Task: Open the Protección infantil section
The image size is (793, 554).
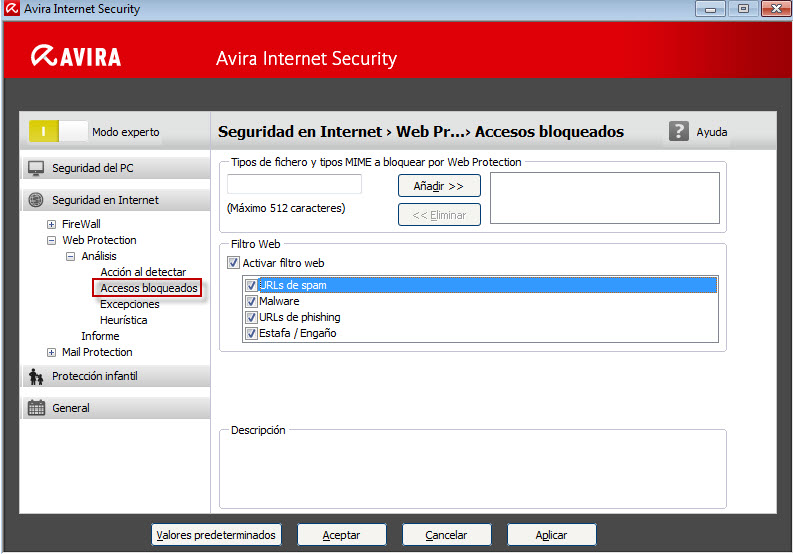Action: pyautogui.click(x=115, y=376)
